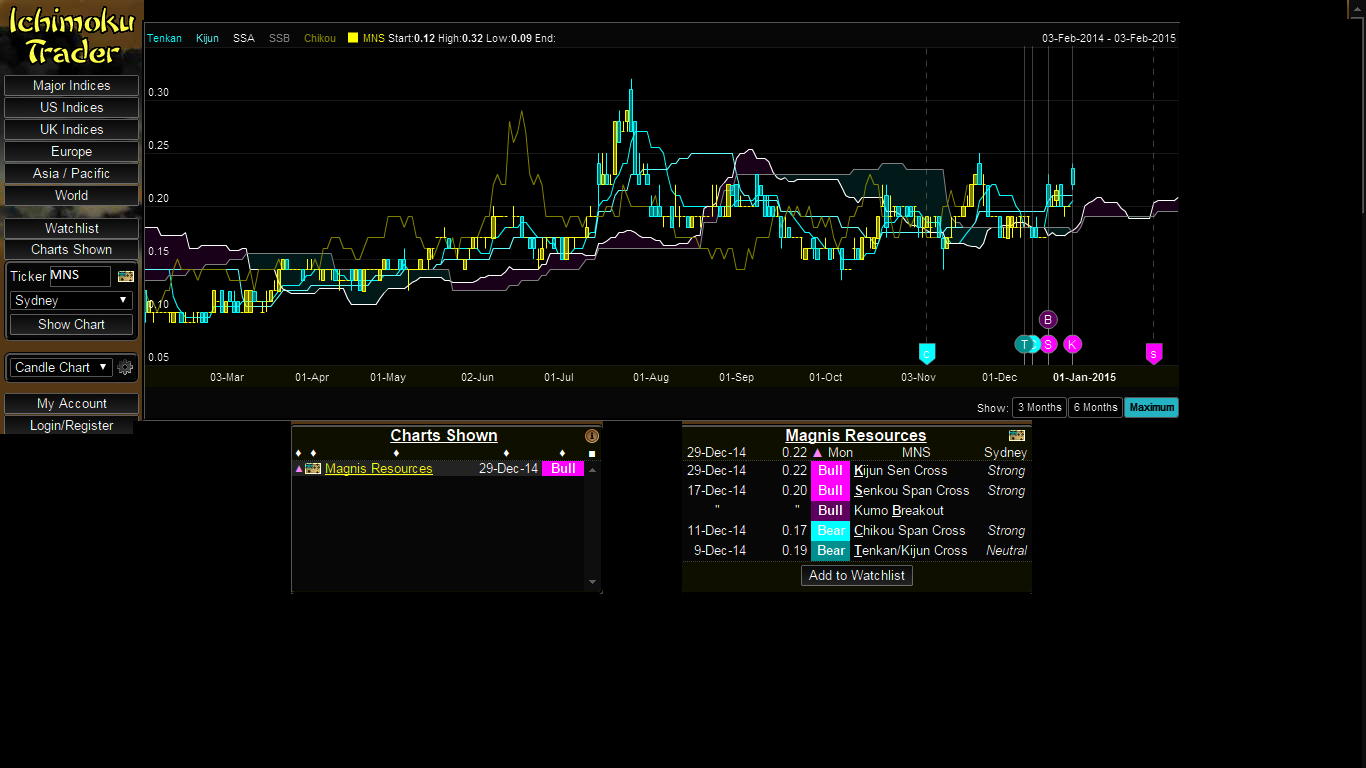Click chart icon before Magnis Resources link

313,468
